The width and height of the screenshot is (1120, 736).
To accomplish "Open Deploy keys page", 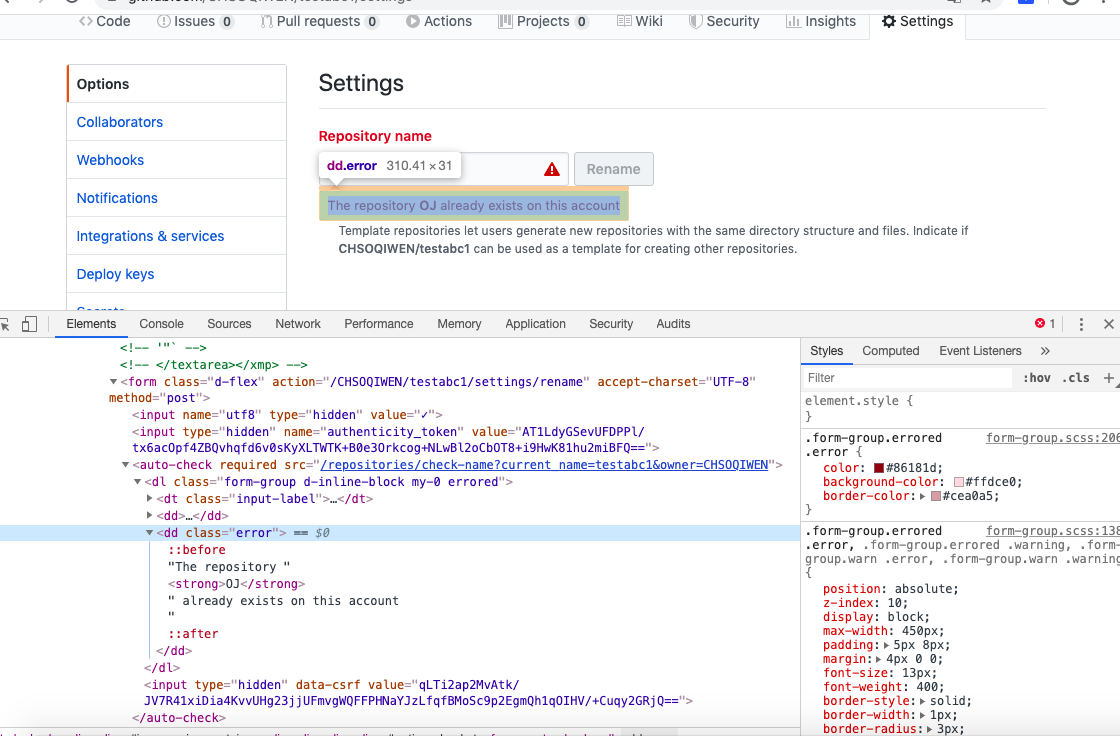I will point(115,274).
